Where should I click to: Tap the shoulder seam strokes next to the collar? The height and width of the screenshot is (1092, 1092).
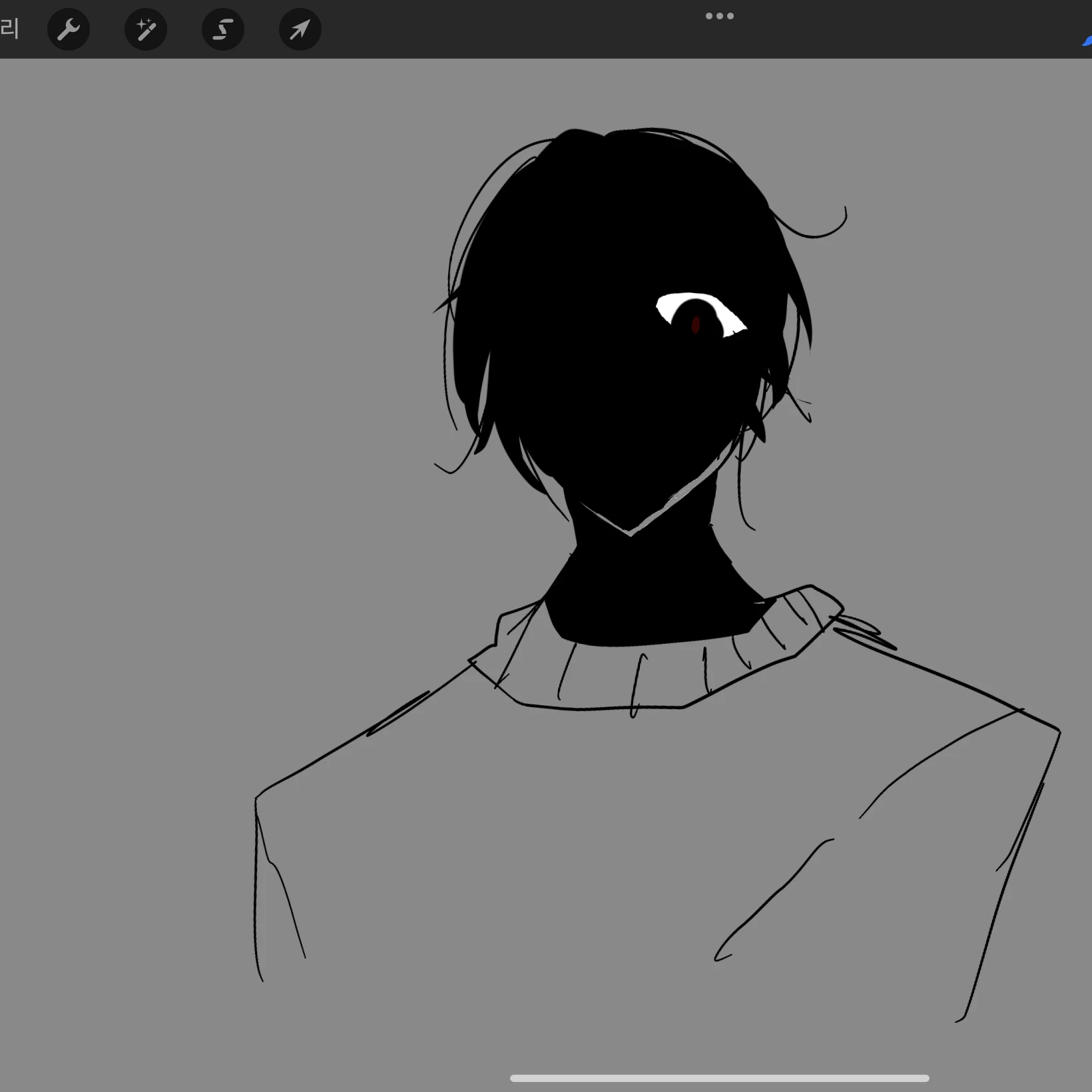click(864, 631)
